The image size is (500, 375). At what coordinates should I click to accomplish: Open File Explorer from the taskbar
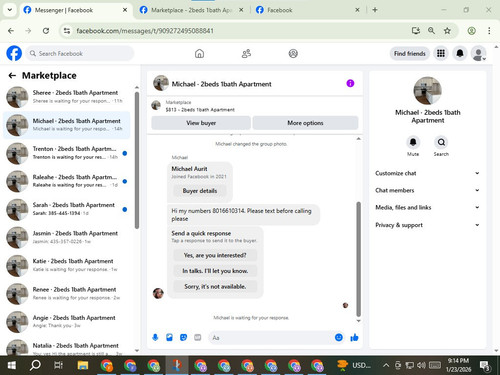(x=83, y=366)
